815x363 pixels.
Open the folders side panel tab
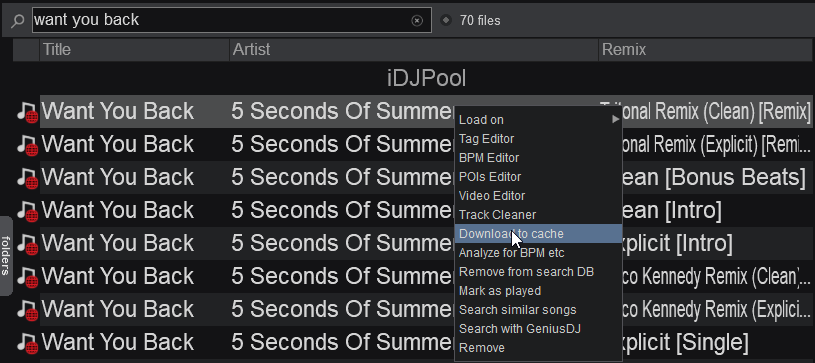pos(6,255)
